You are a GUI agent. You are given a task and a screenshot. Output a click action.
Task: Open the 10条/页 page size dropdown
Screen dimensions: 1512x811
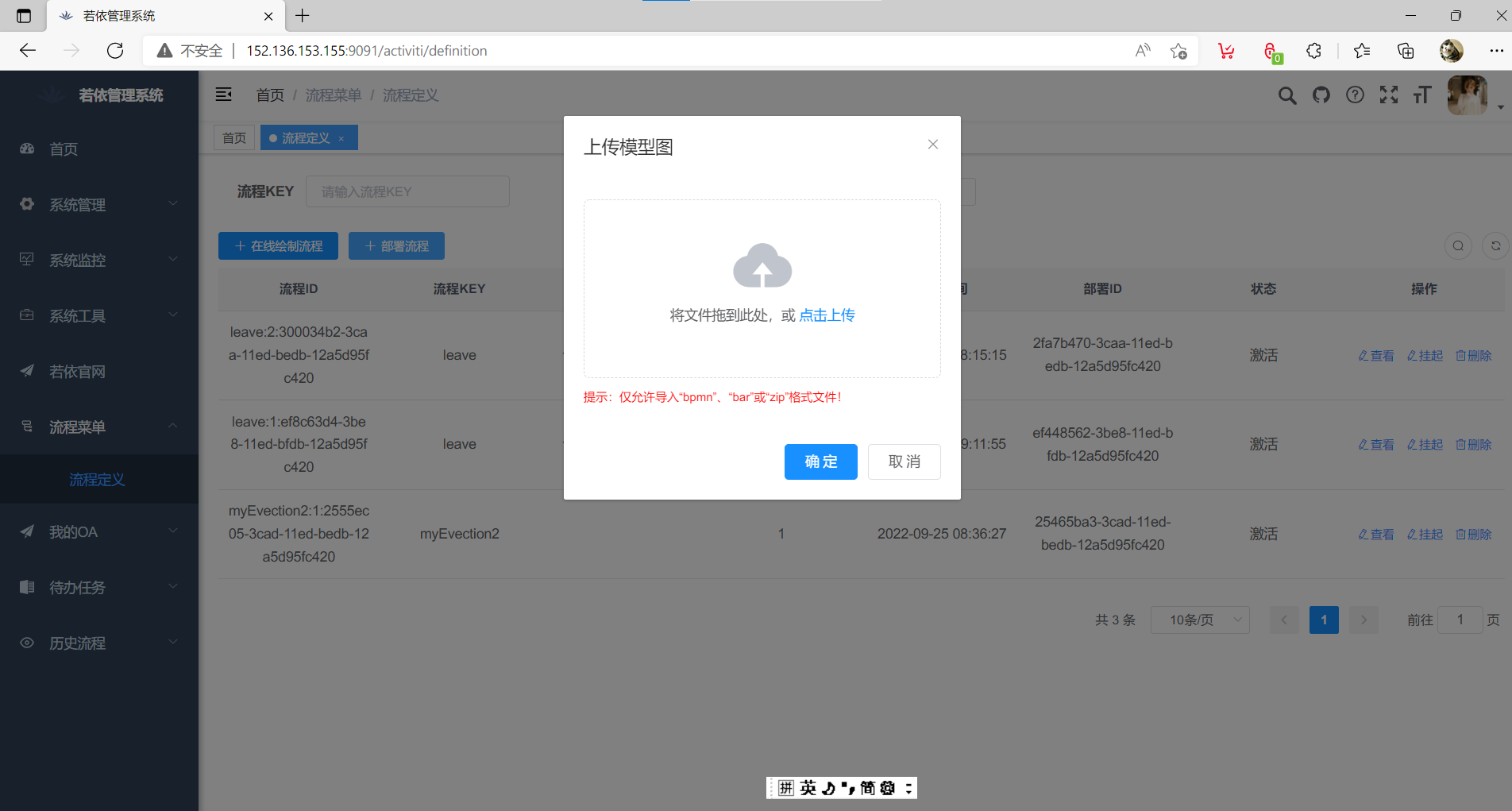pyautogui.click(x=1200, y=620)
